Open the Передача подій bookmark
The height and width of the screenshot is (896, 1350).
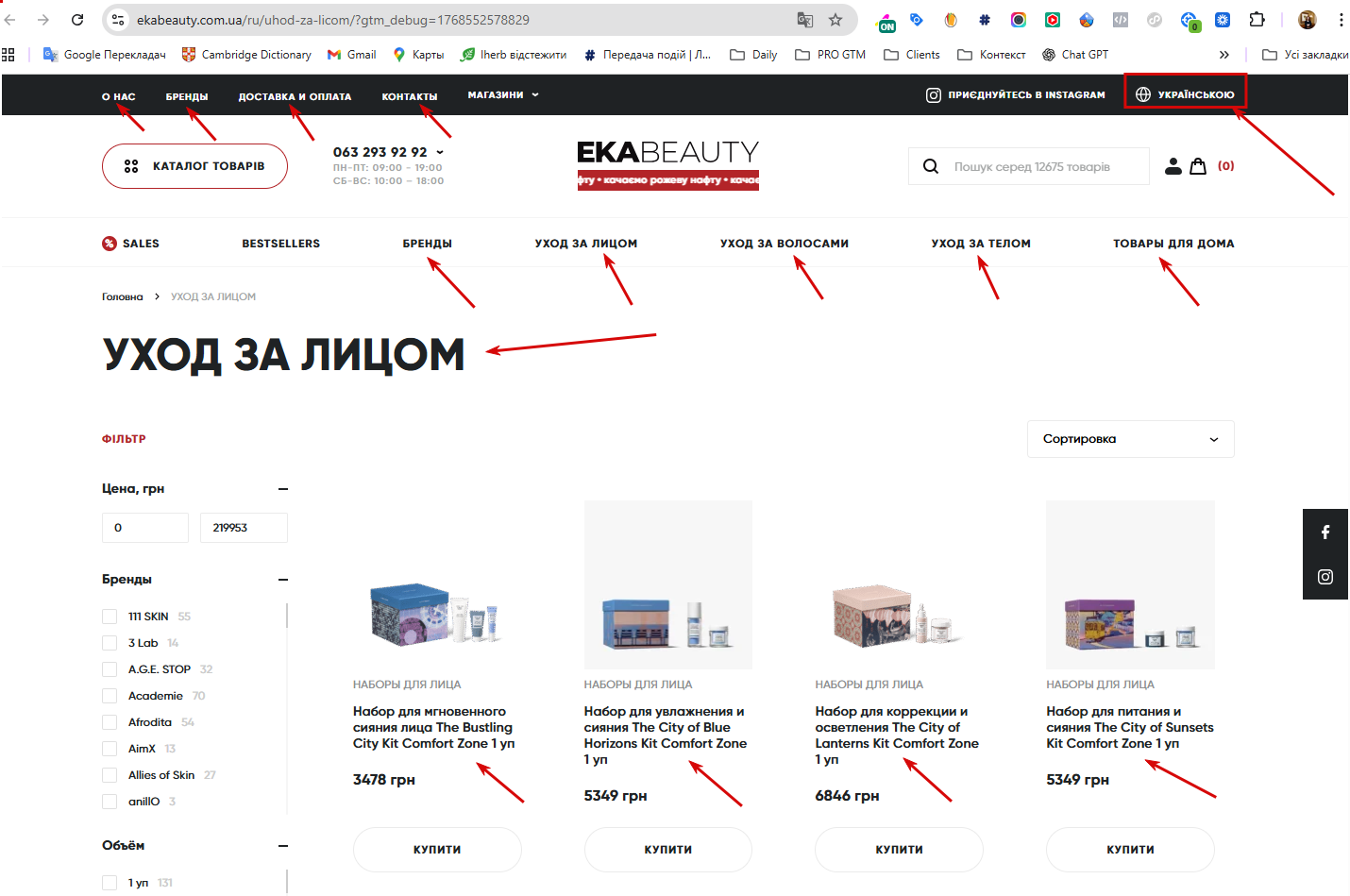[647, 55]
